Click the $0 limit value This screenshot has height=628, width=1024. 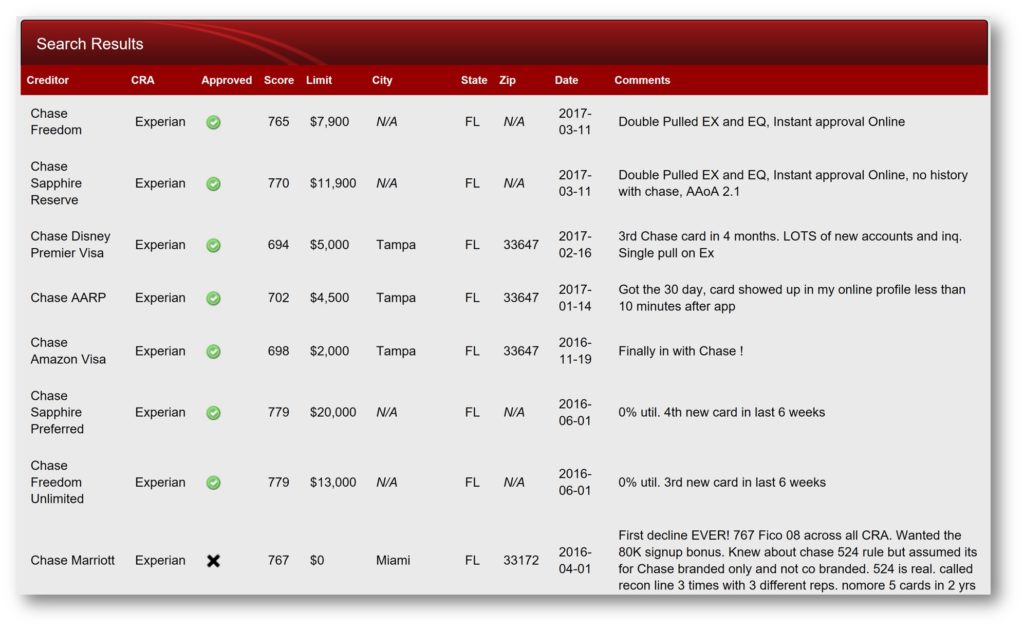pos(317,561)
